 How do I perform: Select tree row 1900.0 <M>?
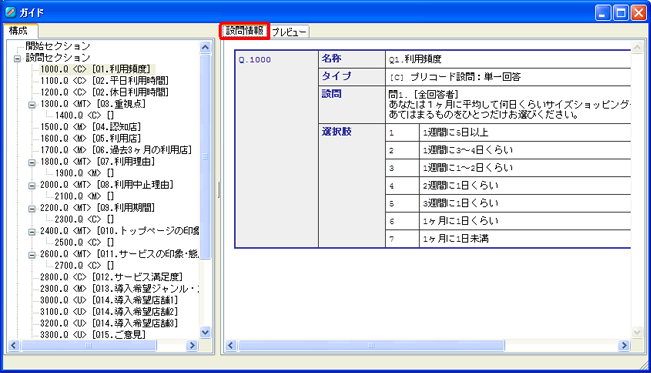click(84, 173)
